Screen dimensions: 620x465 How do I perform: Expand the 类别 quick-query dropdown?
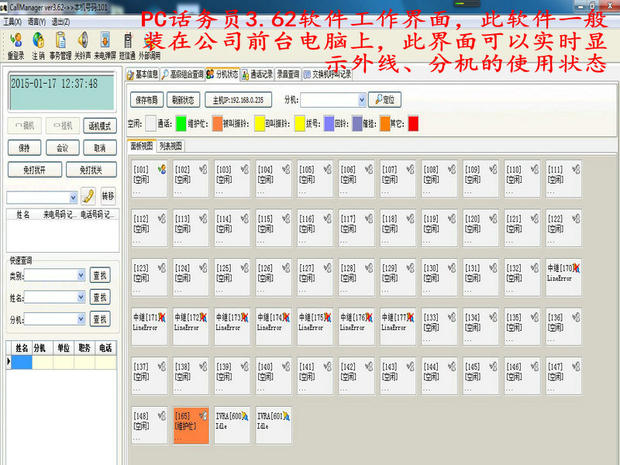[81, 275]
